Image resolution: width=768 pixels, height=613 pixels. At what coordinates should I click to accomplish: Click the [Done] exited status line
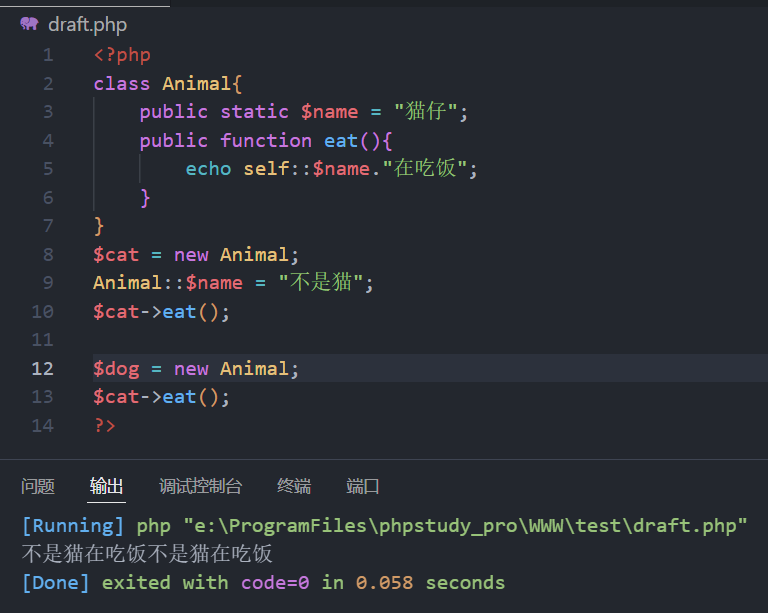tap(263, 582)
